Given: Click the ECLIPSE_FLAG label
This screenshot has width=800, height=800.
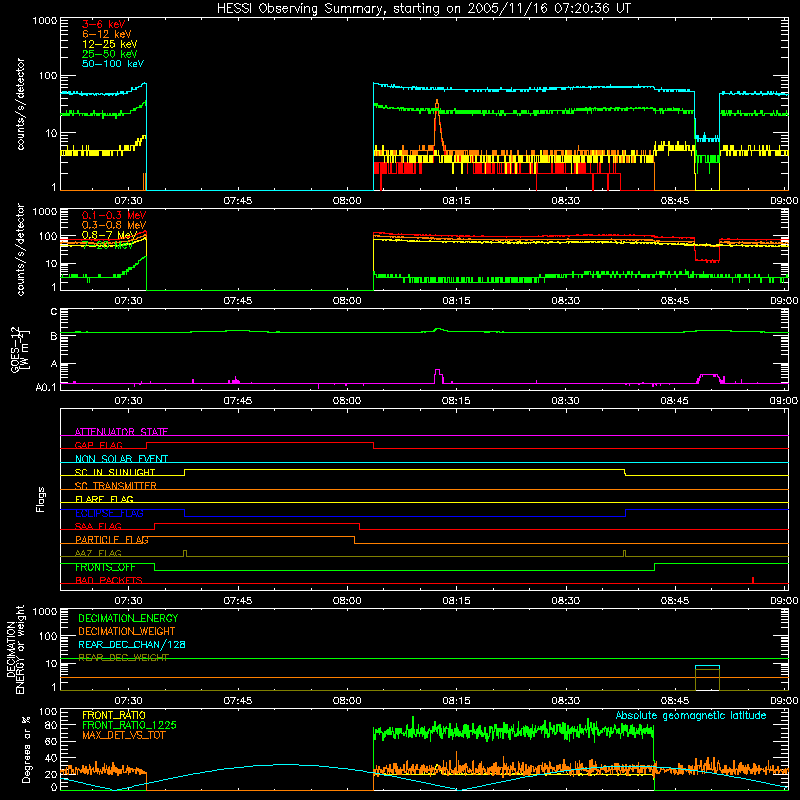Looking at the screenshot, I should [109, 513].
